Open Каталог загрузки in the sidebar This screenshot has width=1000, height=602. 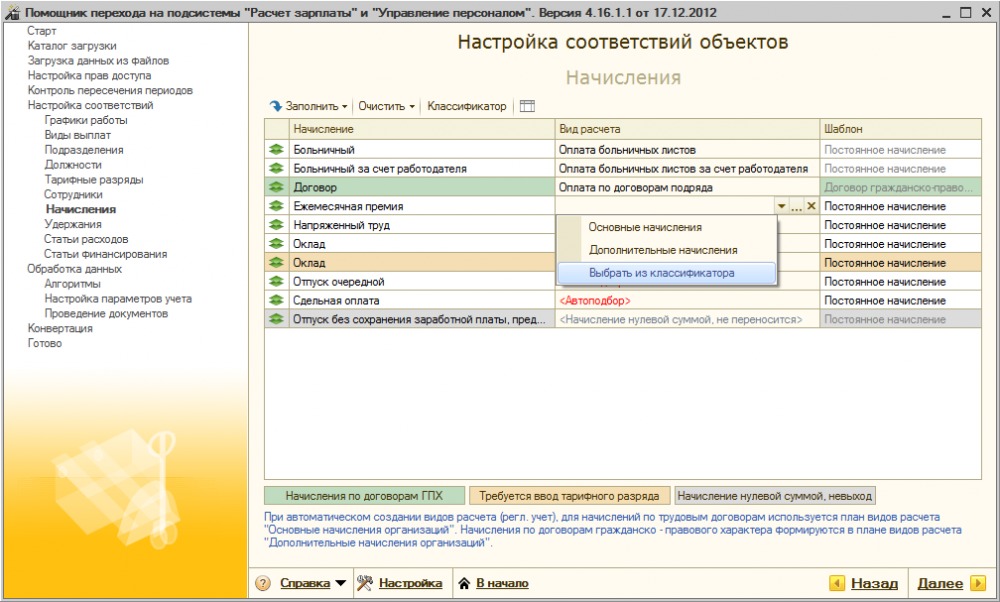click(x=72, y=46)
